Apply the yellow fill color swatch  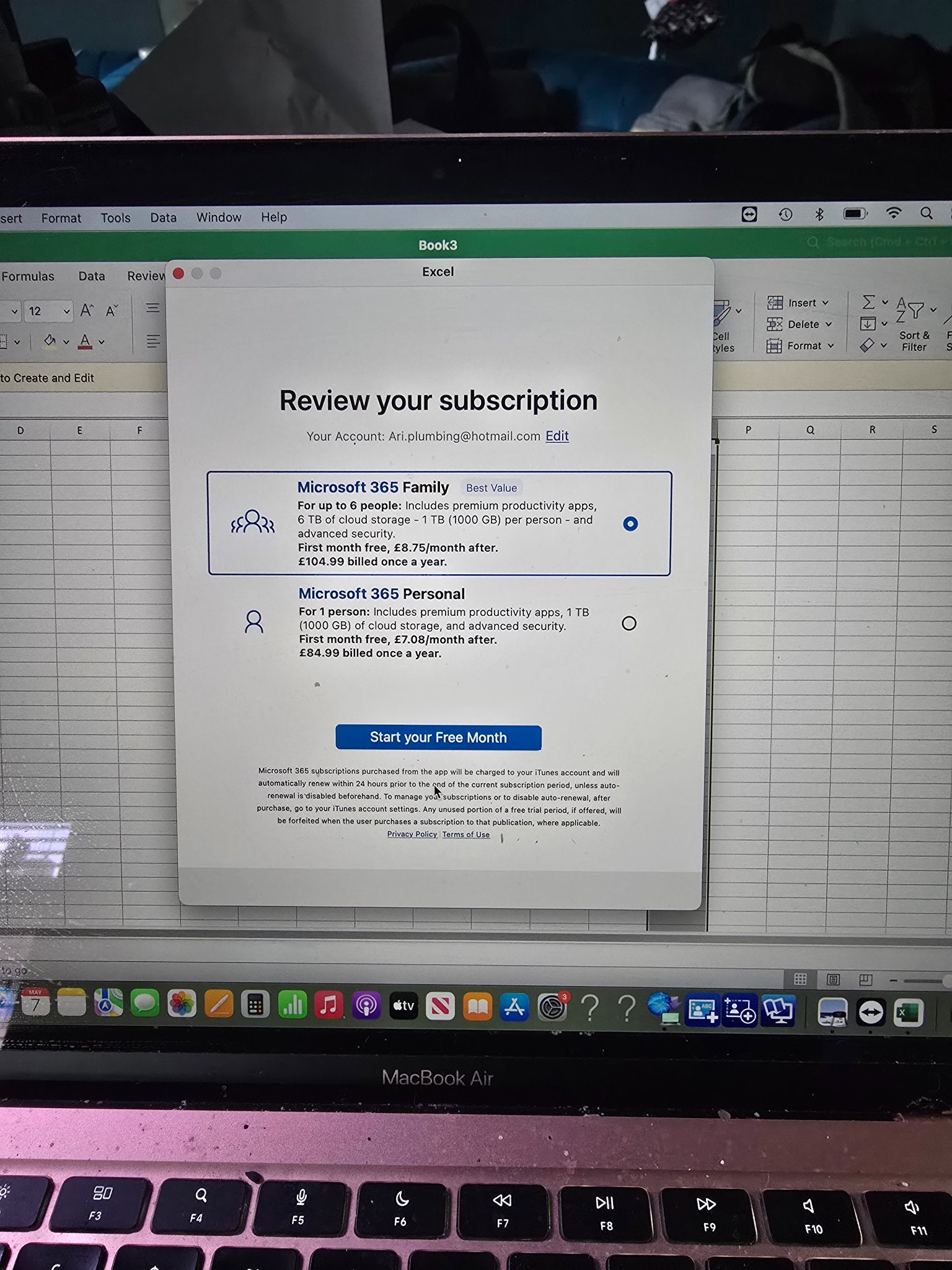(x=50, y=342)
